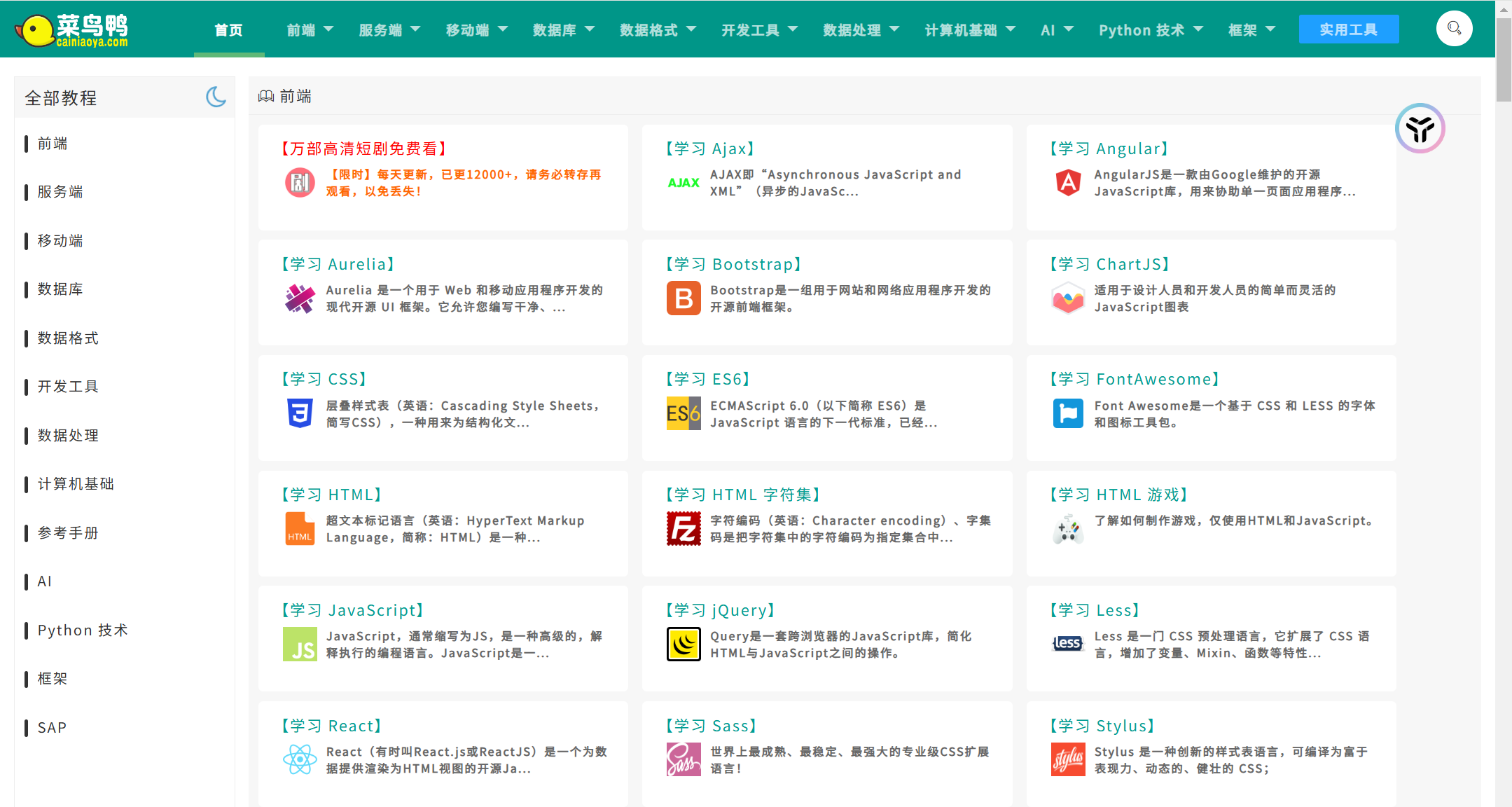Image resolution: width=1512 pixels, height=807 pixels.
Task: Click the scrollbar up arrow
Action: tap(1504, 9)
